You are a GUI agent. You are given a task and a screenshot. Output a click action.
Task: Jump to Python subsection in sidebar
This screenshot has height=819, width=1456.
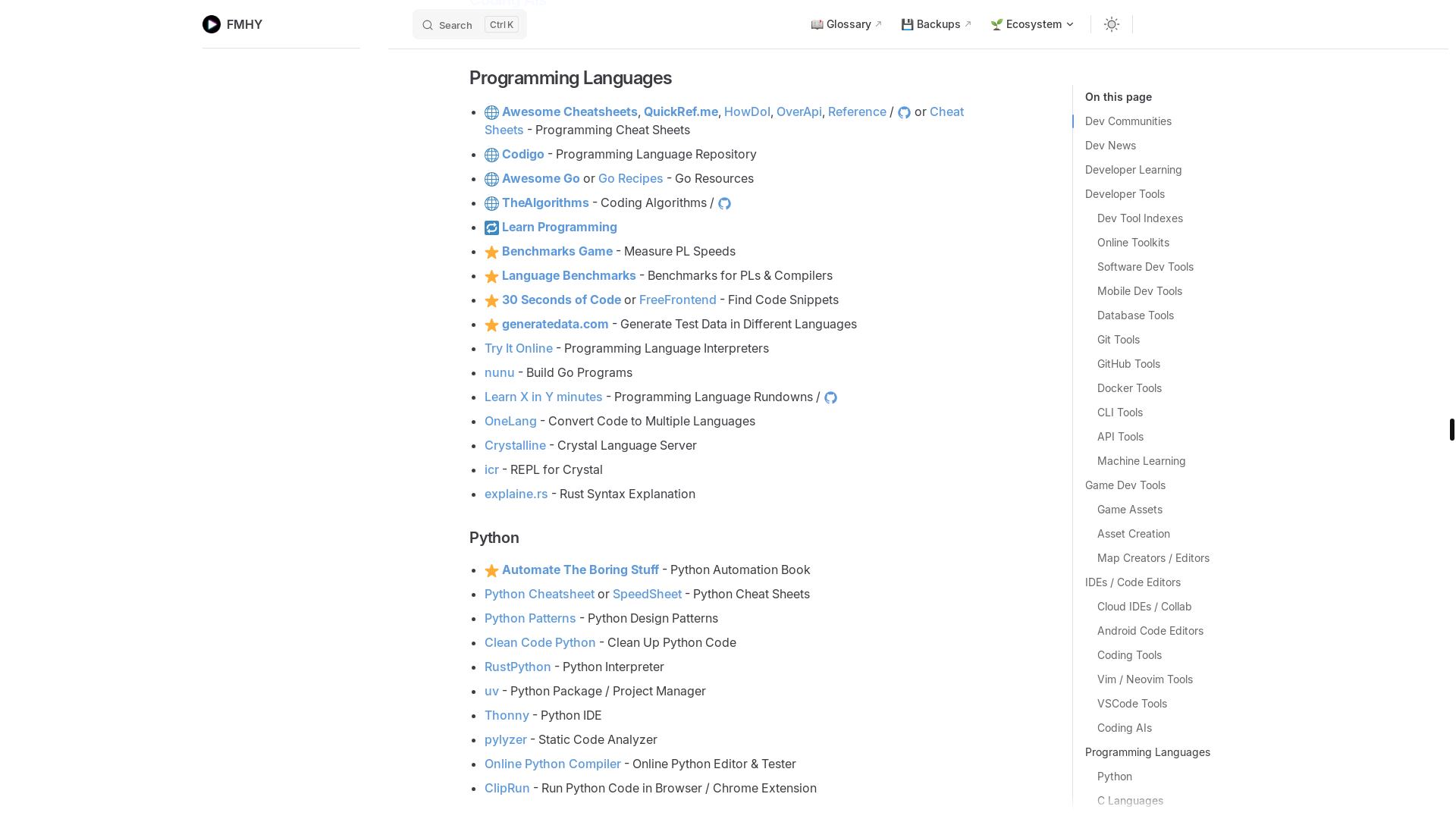pyautogui.click(x=1114, y=777)
